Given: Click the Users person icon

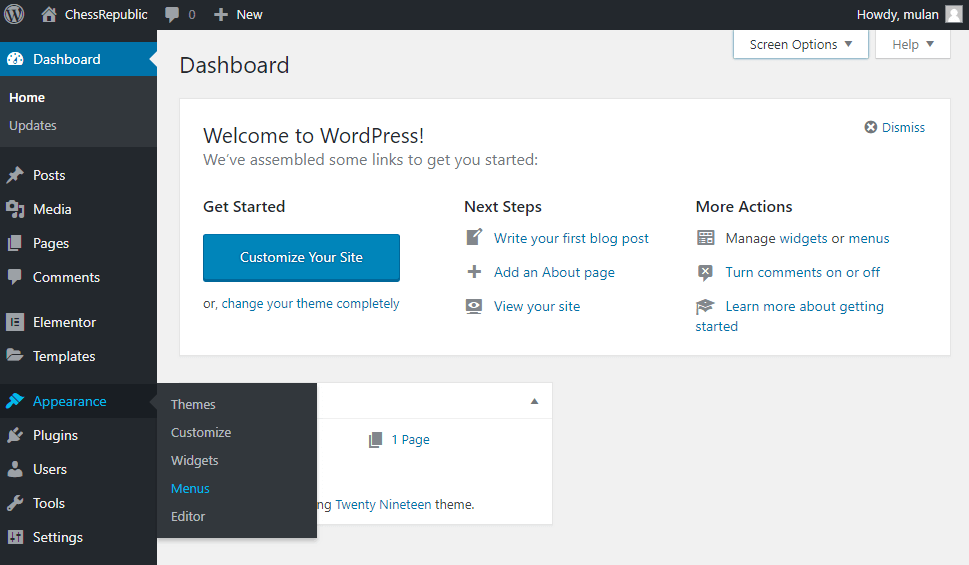Looking at the screenshot, I should [x=15, y=469].
